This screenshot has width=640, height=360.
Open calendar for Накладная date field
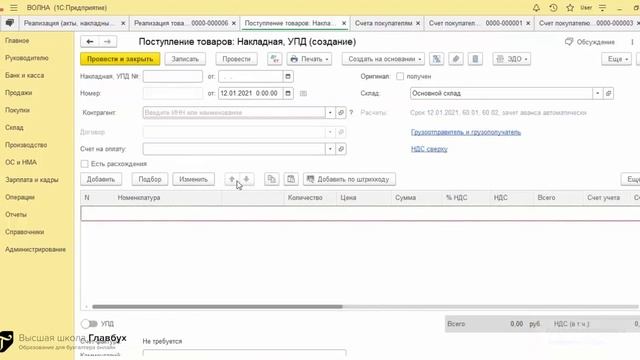coord(288,76)
